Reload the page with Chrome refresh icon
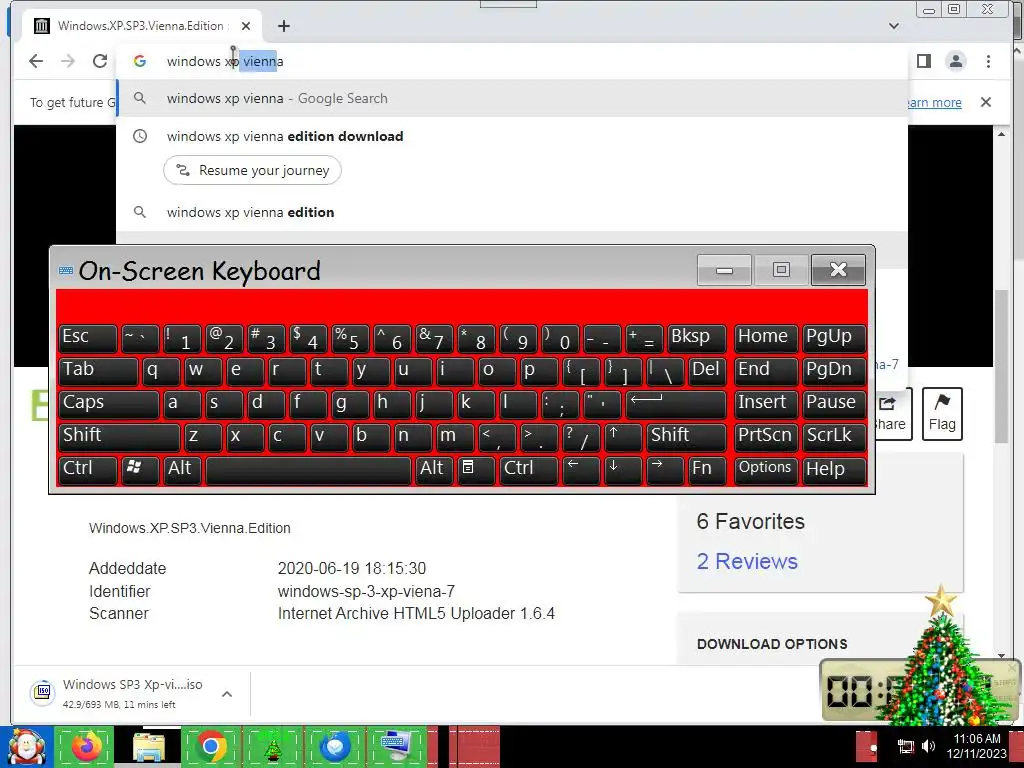The height and width of the screenshot is (768, 1024). pyautogui.click(x=100, y=61)
